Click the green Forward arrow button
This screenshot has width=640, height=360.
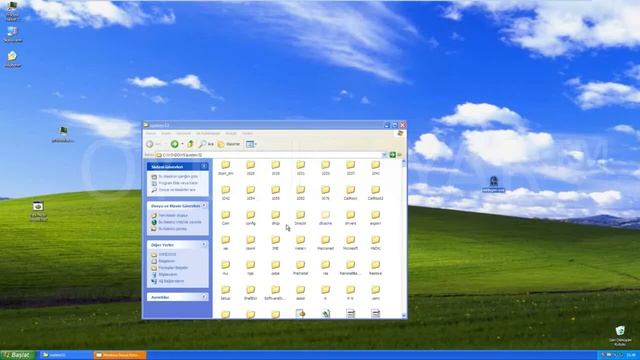click(174, 144)
